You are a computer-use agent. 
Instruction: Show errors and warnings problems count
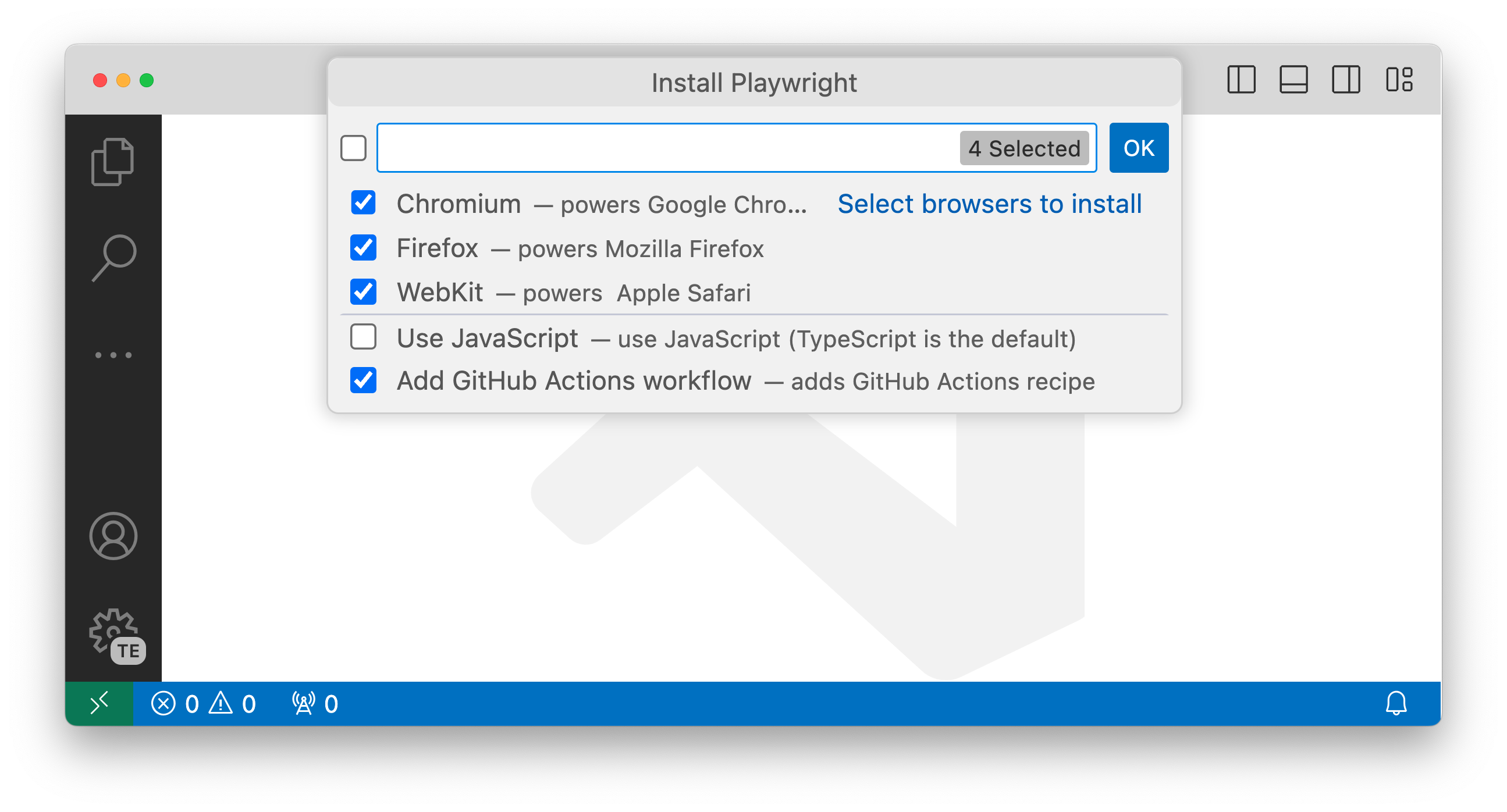pyautogui.click(x=204, y=704)
